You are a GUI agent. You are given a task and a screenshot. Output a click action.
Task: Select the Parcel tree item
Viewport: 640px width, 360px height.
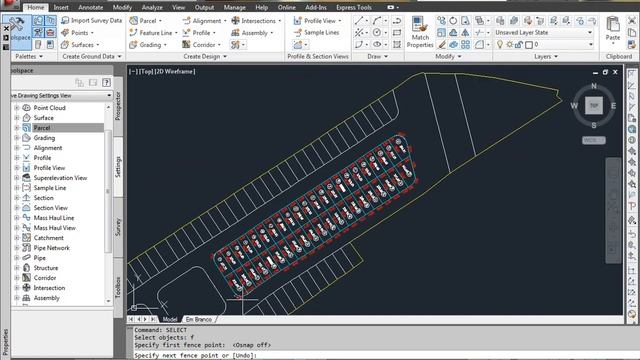[42, 128]
